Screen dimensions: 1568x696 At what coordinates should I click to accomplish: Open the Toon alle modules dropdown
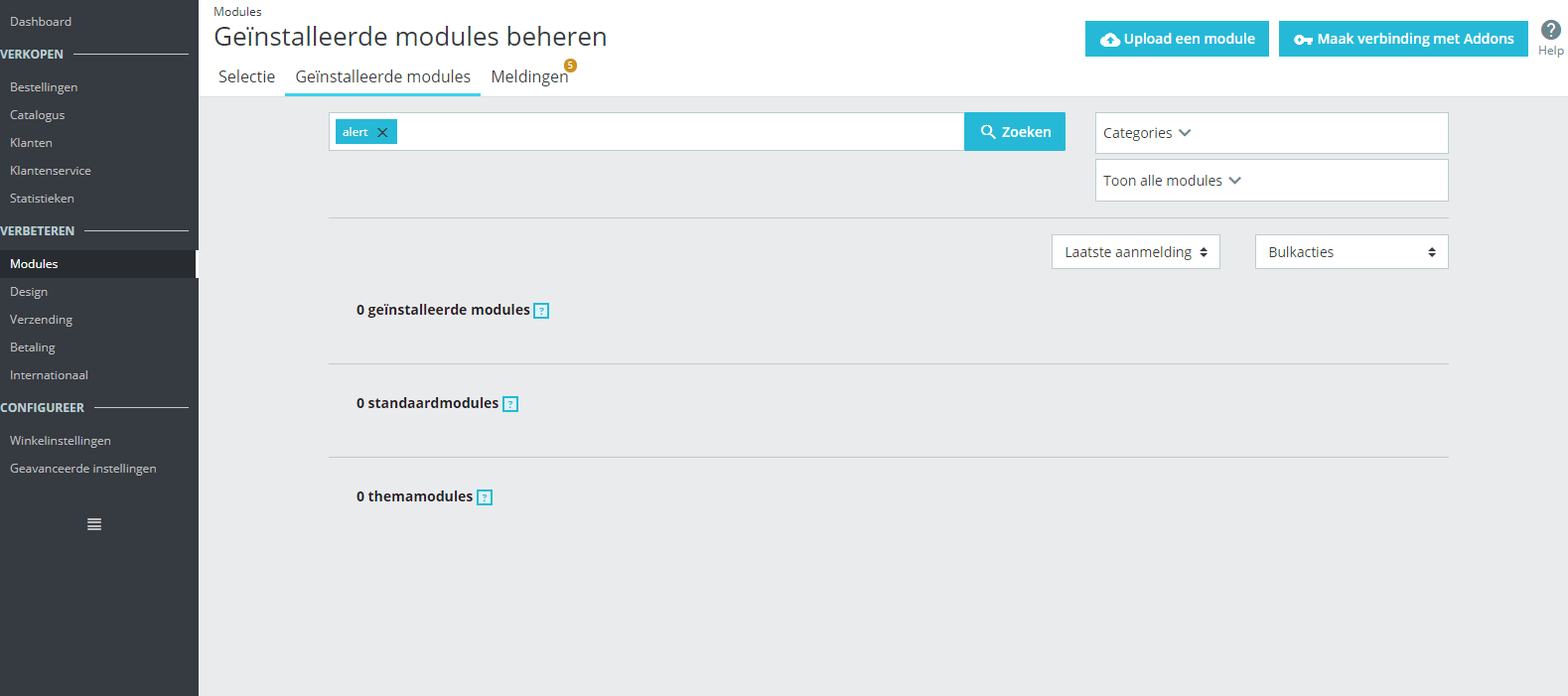click(x=1271, y=181)
